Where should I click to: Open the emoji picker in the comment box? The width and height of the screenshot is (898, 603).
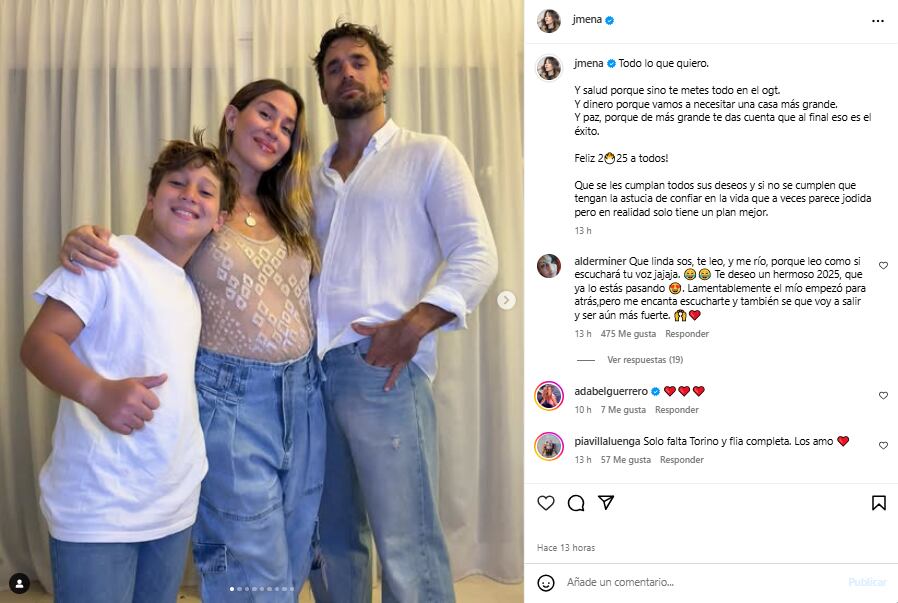(x=546, y=582)
